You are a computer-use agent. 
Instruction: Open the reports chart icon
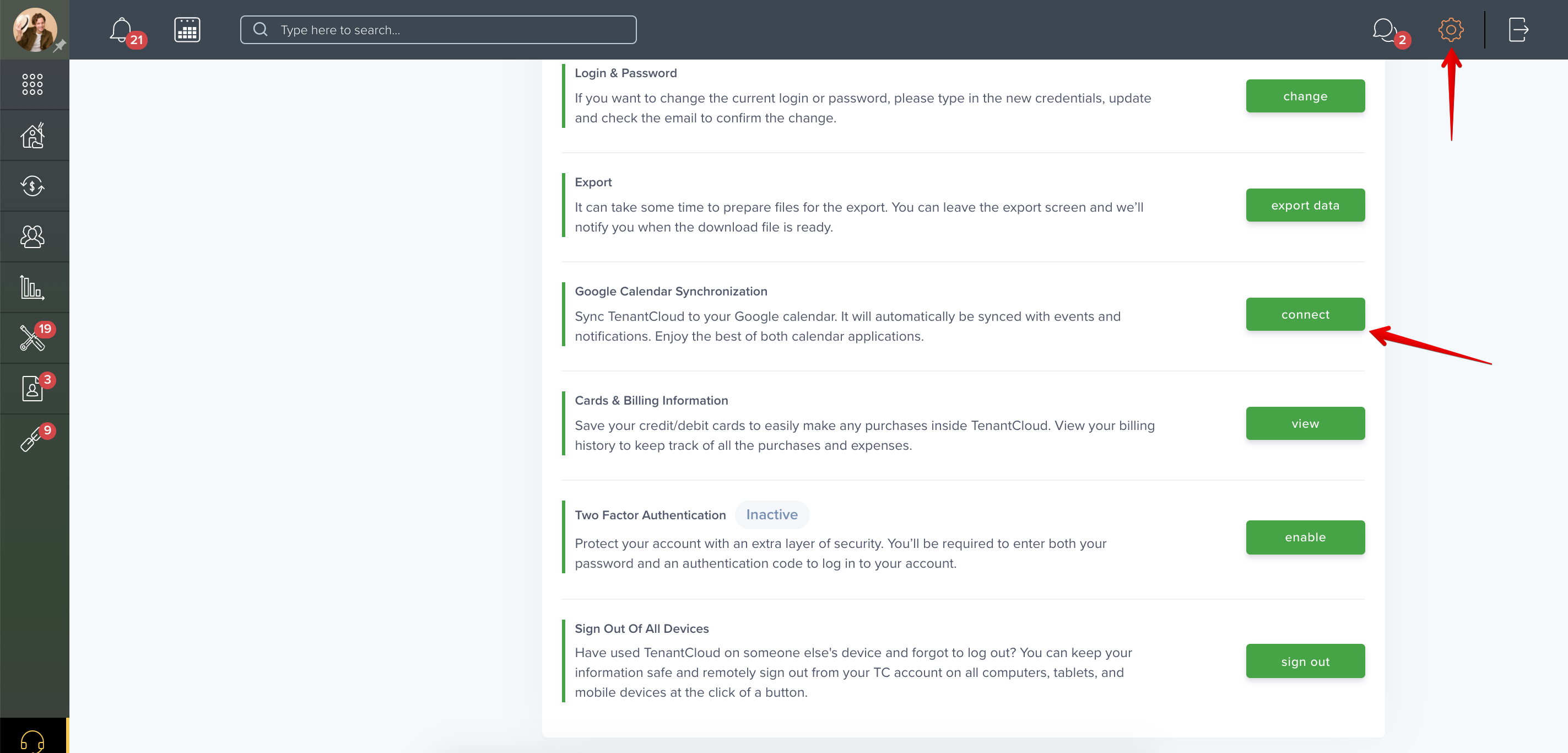tap(33, 288)
